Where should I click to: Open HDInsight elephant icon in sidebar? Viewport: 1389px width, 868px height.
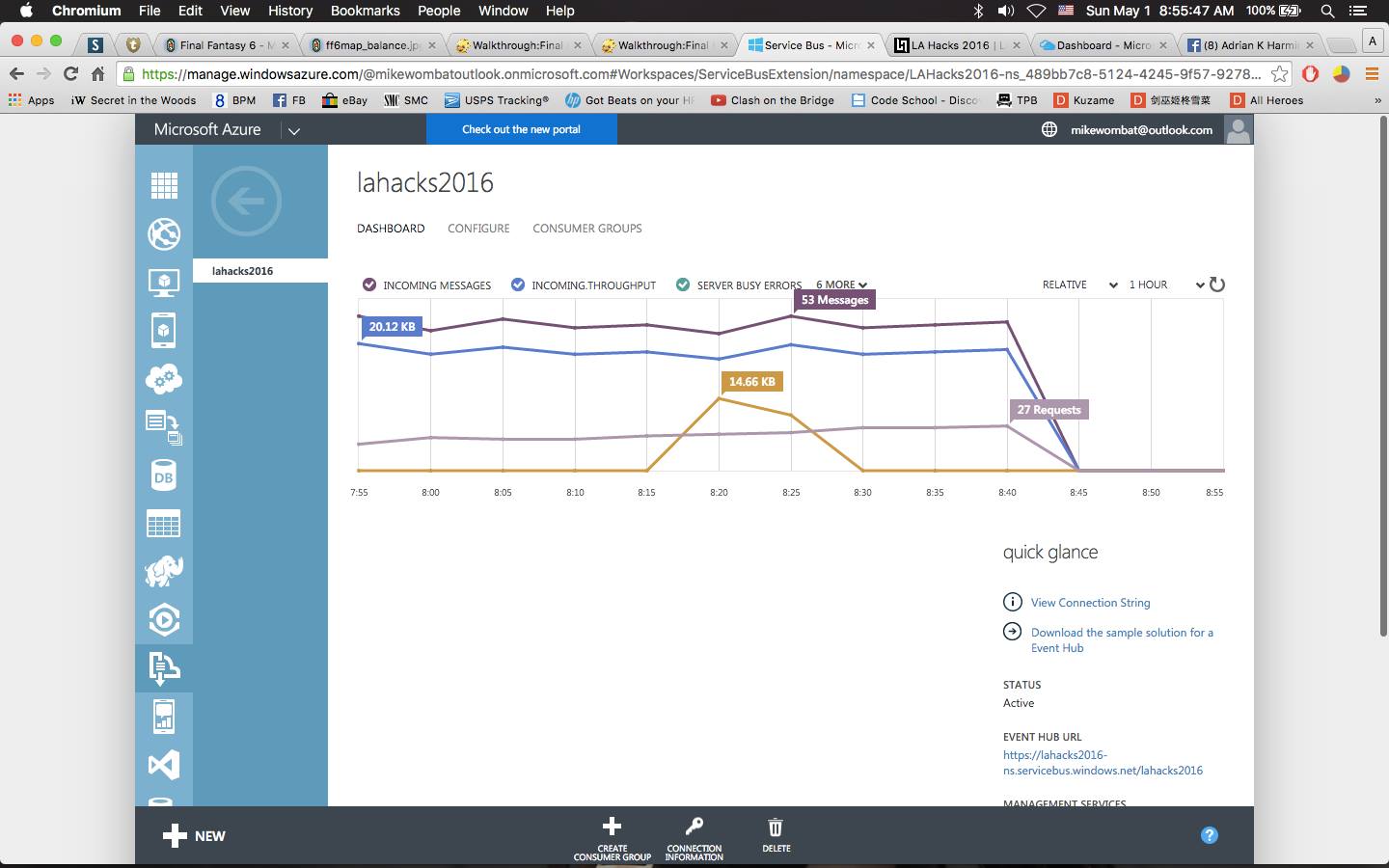coord(164,571)
